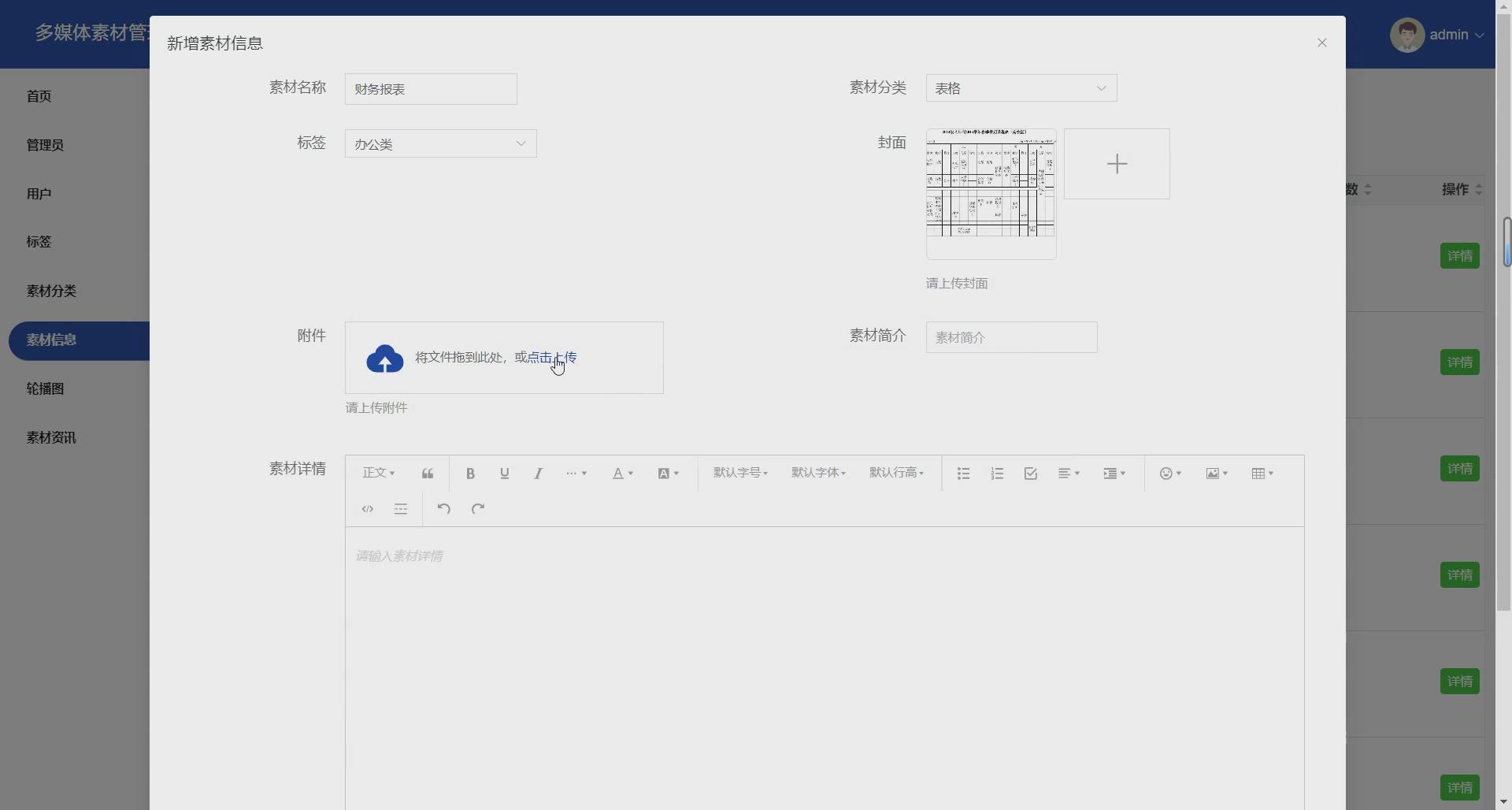
Task: Apply italic formatting
Action: [539, 473]
